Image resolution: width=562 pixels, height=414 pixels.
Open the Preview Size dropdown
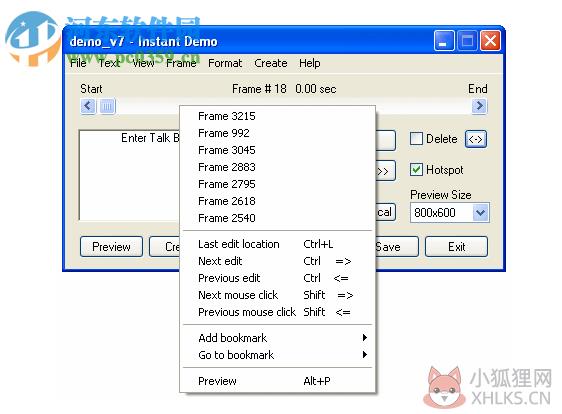pos(480,213)
